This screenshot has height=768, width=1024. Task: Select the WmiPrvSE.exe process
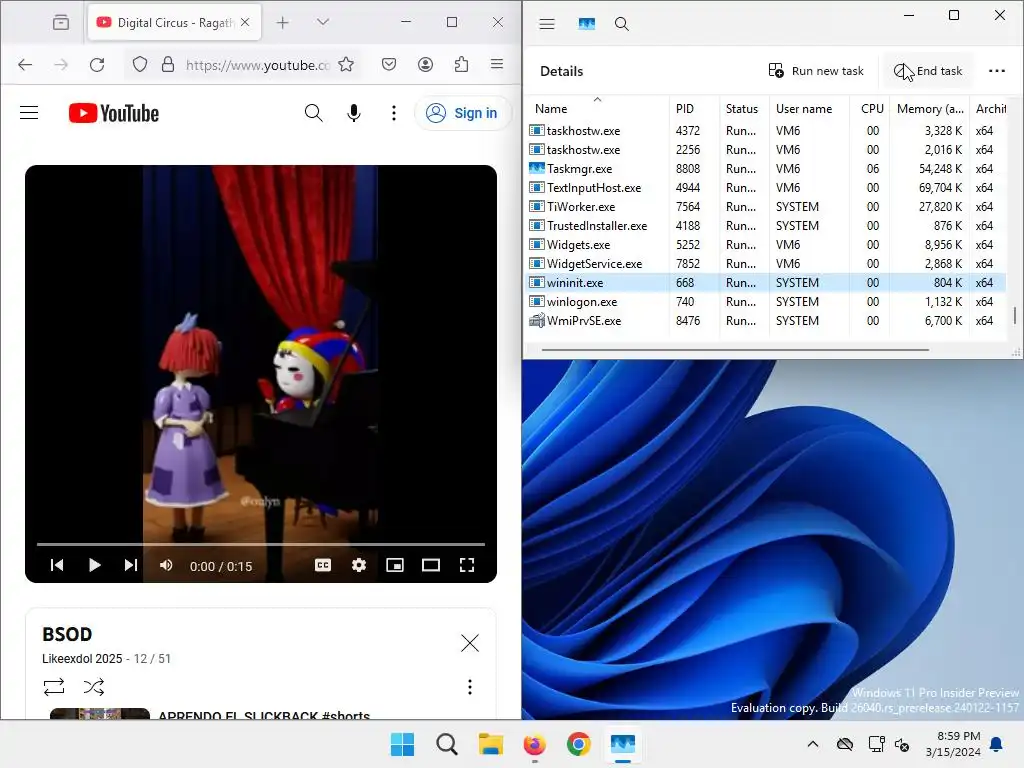click(765, 321)
